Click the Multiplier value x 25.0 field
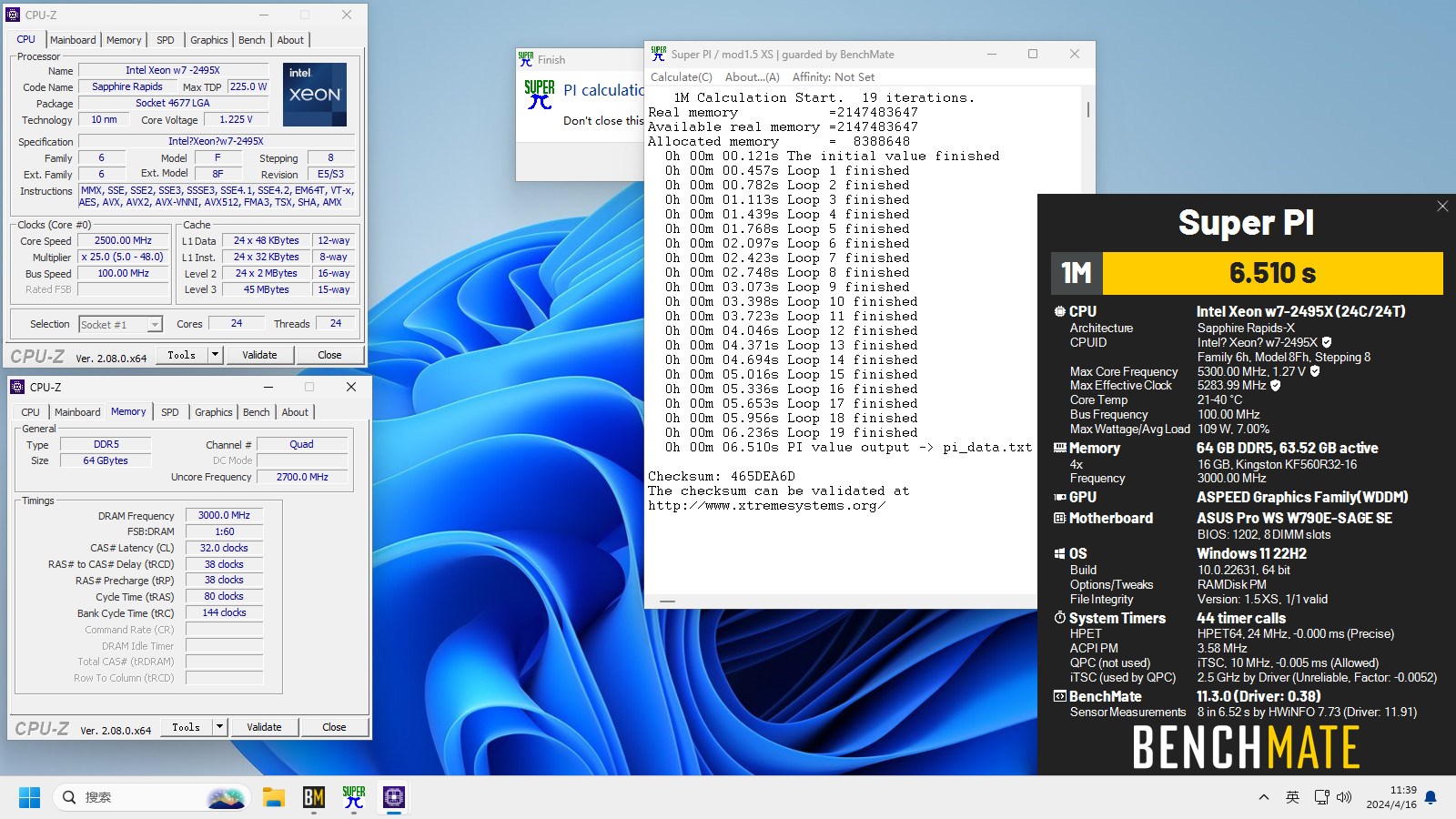The width and height of the screenshot is (1456, 819). (123, 258)
